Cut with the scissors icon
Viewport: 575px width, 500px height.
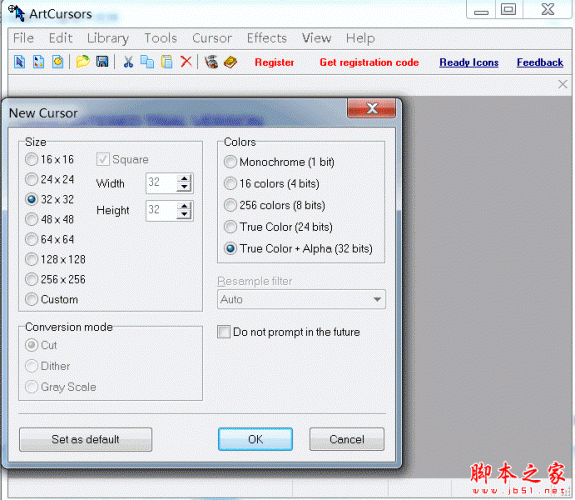click(x=128, y=62)
